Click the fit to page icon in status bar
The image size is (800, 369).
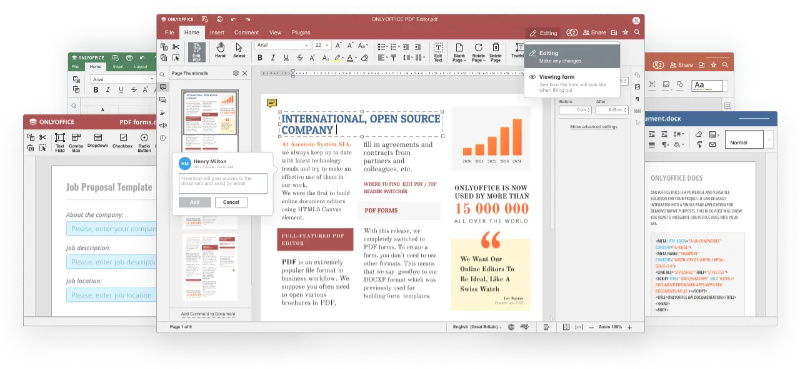point(566,327)
